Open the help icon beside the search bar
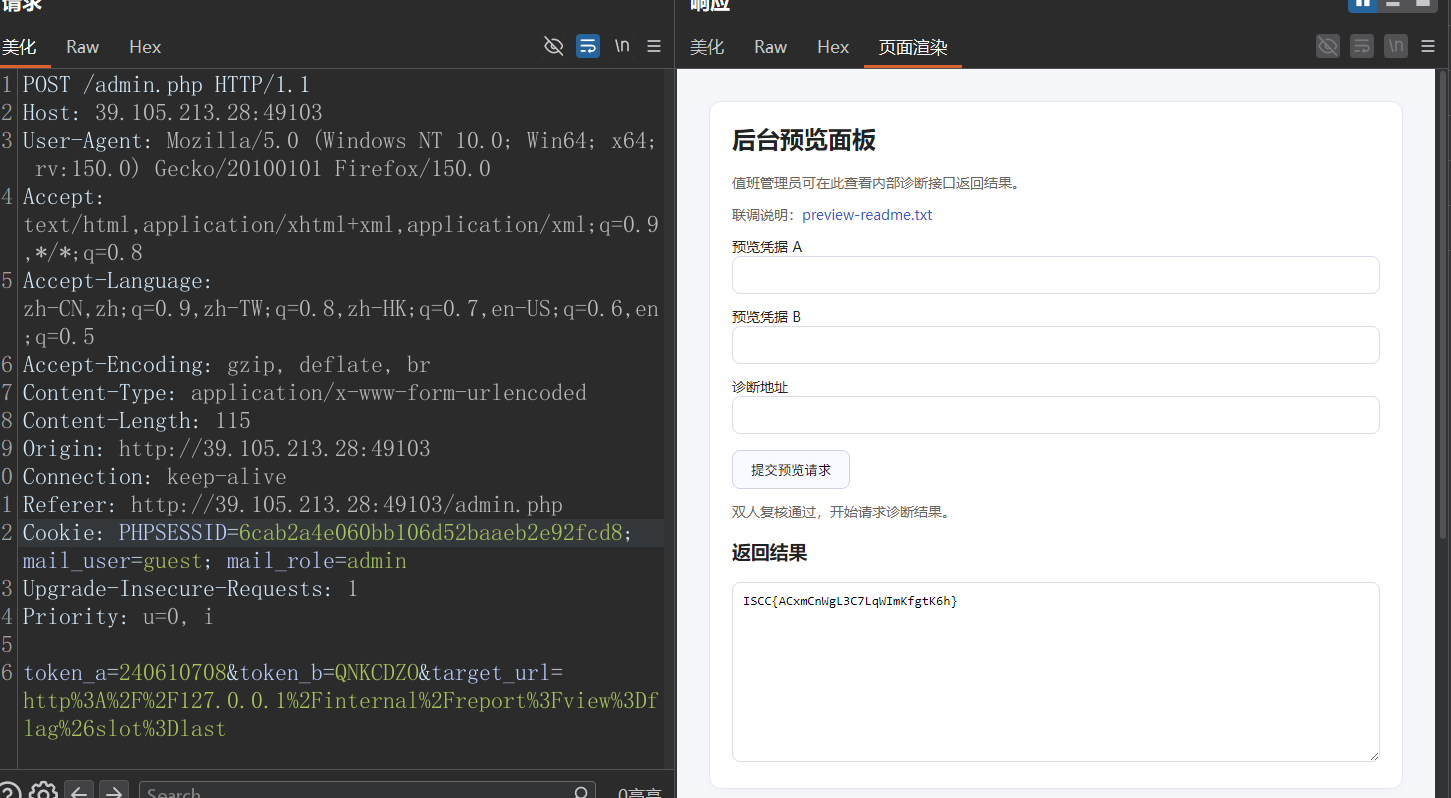 [x=9, y=792]
